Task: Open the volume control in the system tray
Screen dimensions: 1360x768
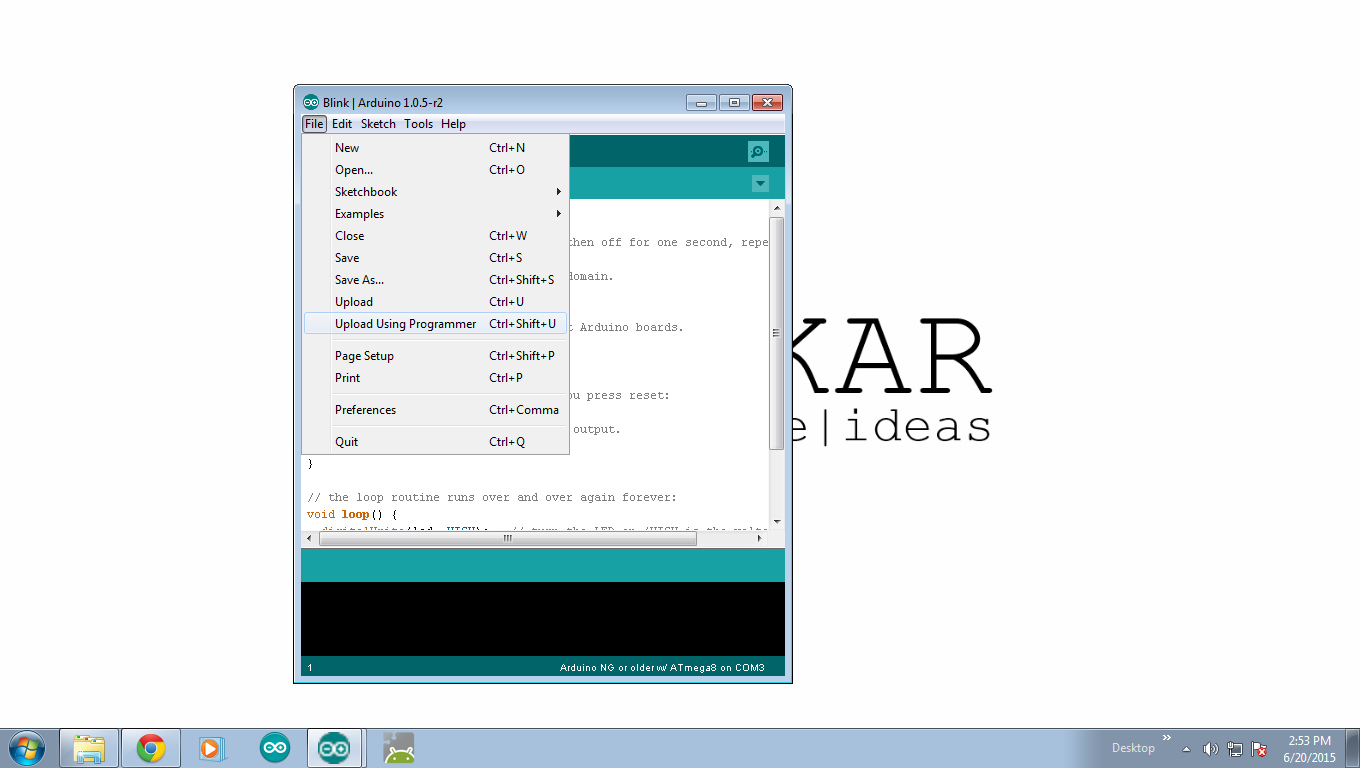Action: tap(1210, 747)
